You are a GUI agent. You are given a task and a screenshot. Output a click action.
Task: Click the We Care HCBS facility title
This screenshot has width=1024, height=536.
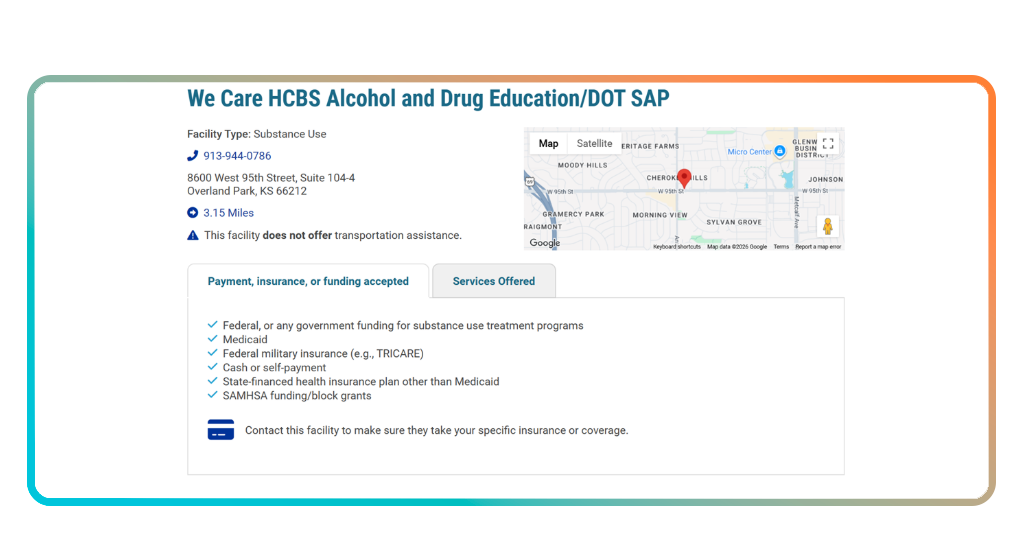428,99
